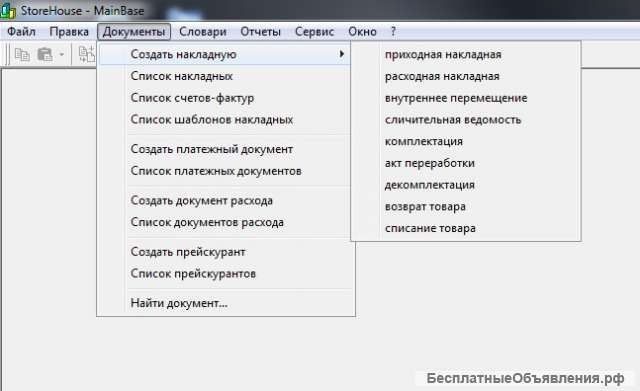Select сличительная ведомость
The width and height of the screenshot is (640, 391).
(x=466, y=120)
